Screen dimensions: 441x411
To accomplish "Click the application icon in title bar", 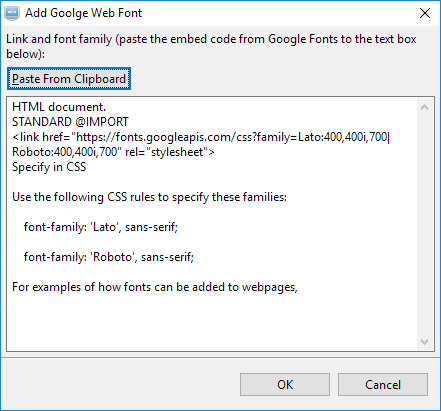I will (12, 13).
